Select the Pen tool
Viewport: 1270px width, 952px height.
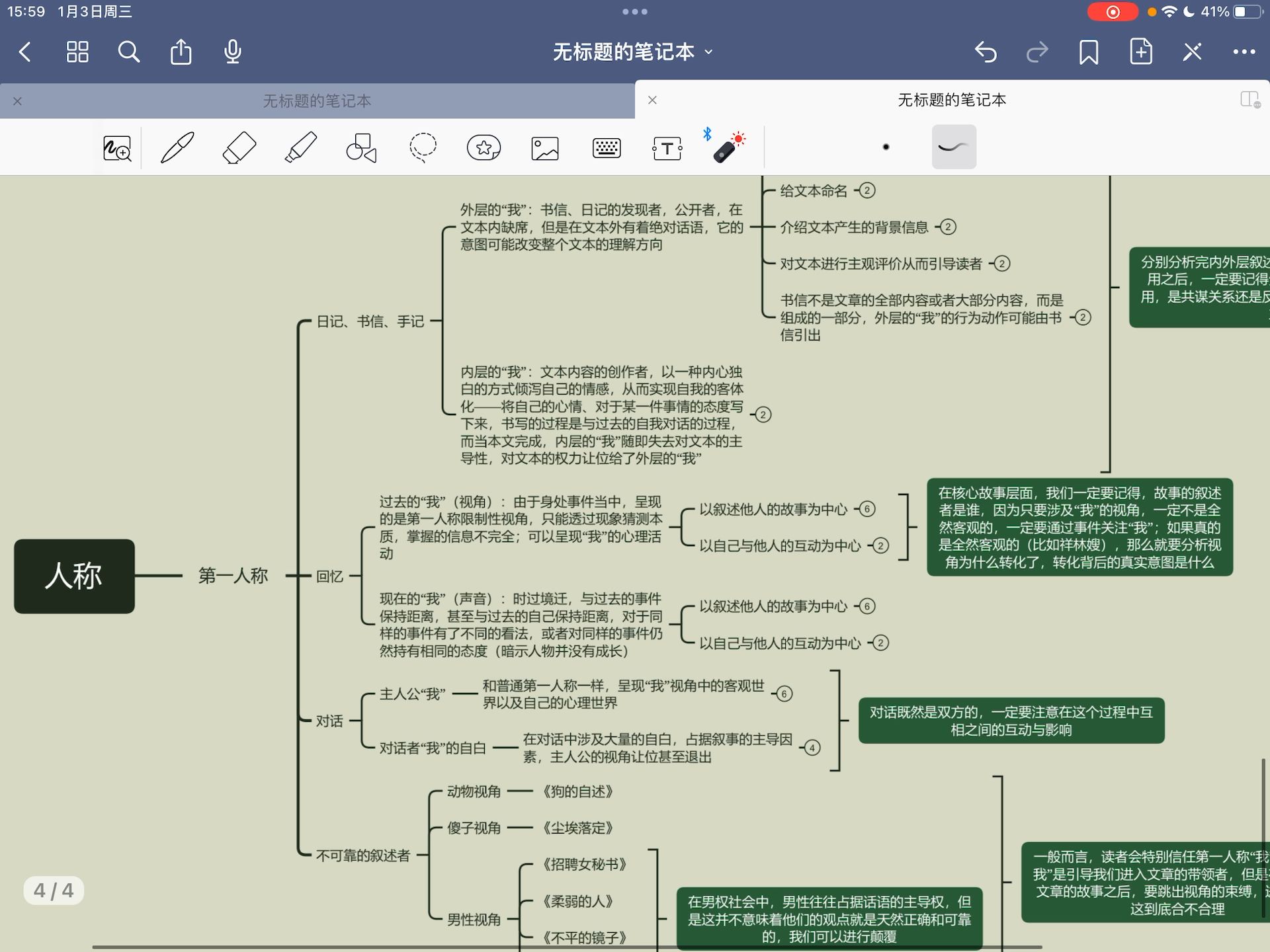click(178, 147)
